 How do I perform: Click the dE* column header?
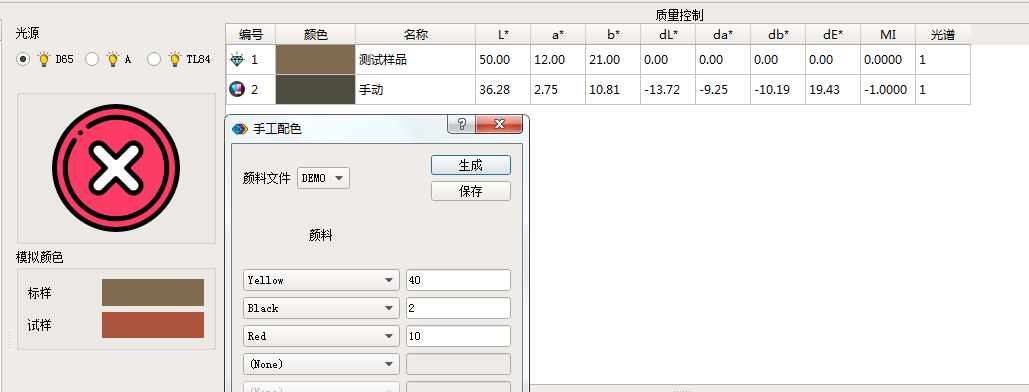pos(833,35)
